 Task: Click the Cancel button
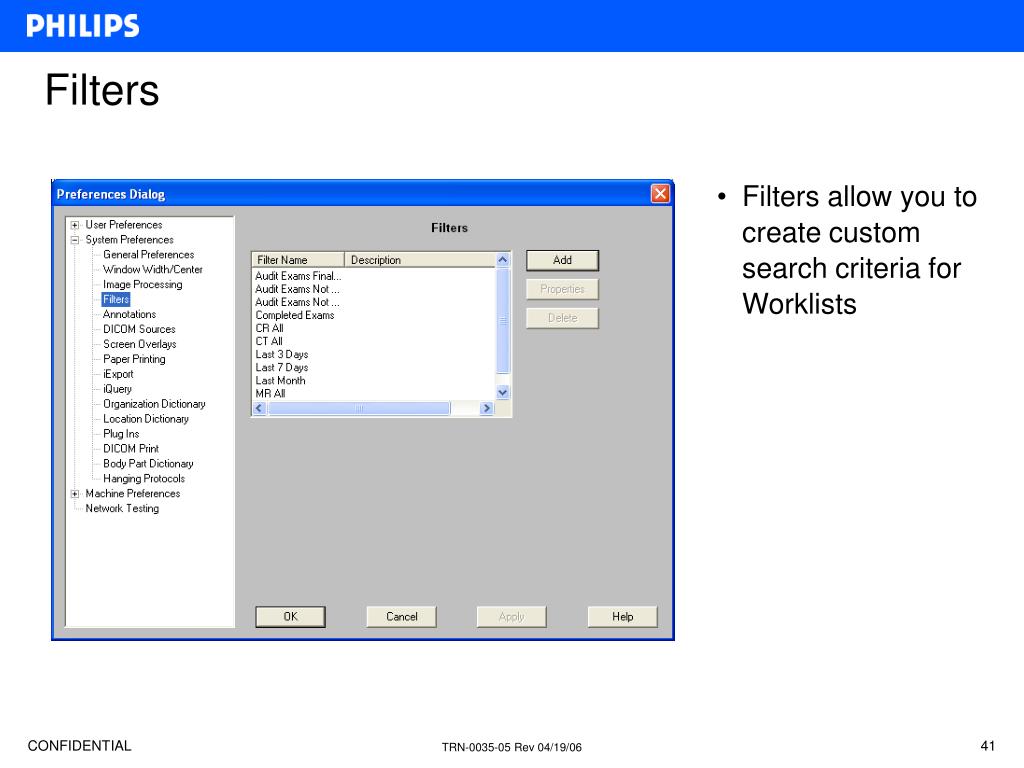point(402,617)
